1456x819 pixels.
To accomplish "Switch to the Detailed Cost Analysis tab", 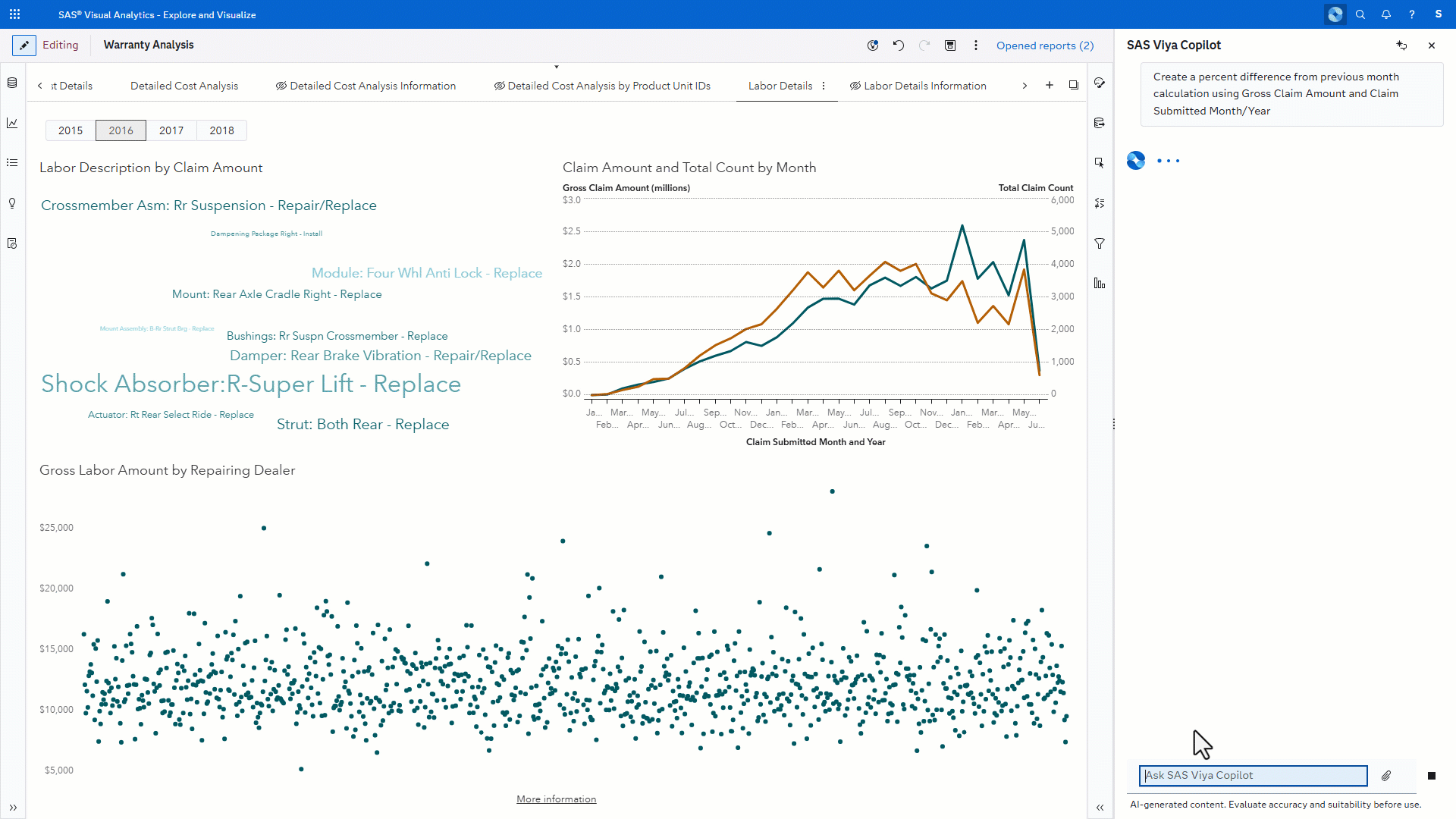I will pyautogui.click(x=184, y=86).
